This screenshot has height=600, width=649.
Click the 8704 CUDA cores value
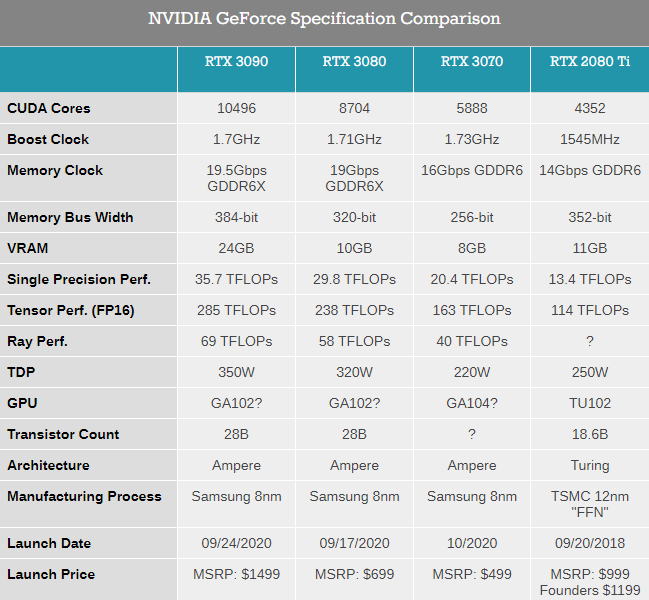[x=354, y=108]
